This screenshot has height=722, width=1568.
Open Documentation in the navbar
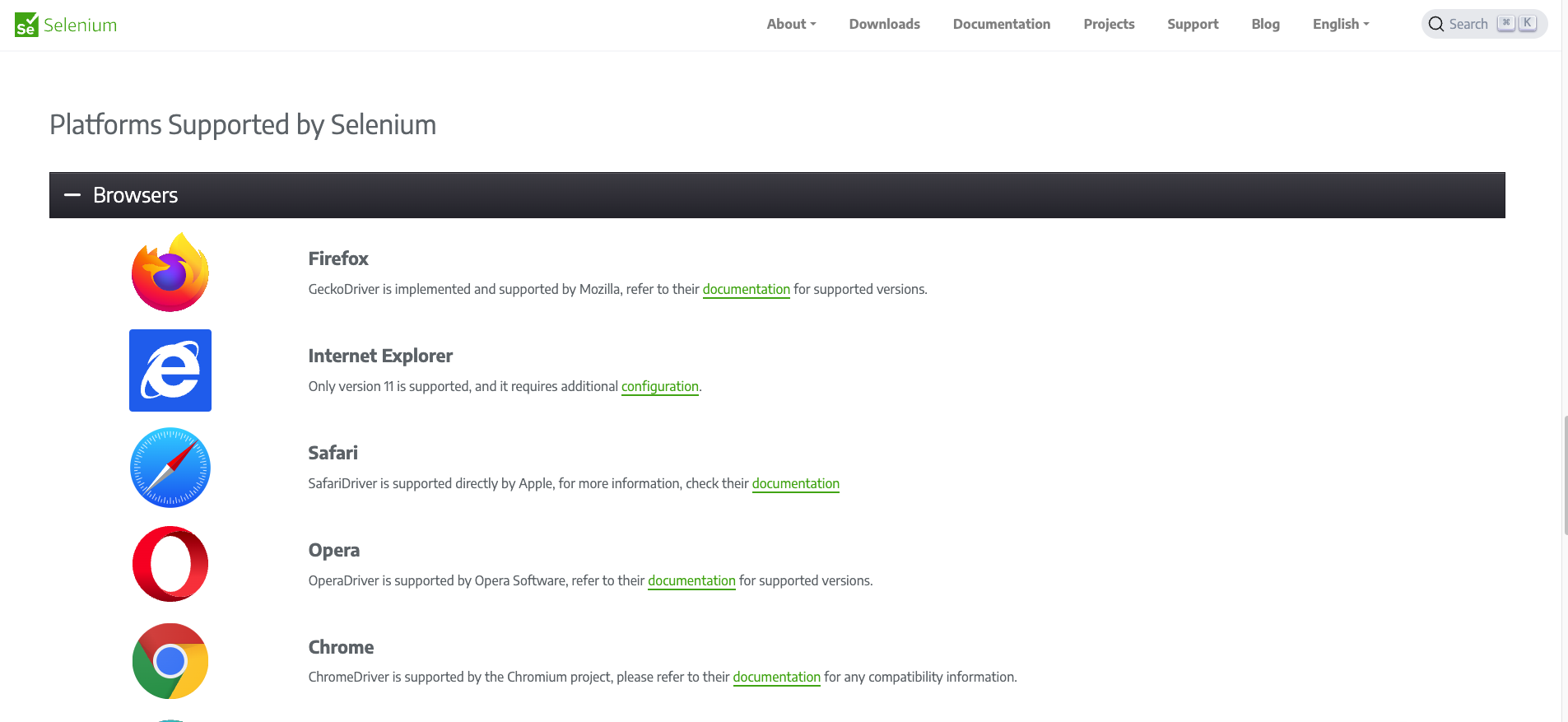[1002, 24]
